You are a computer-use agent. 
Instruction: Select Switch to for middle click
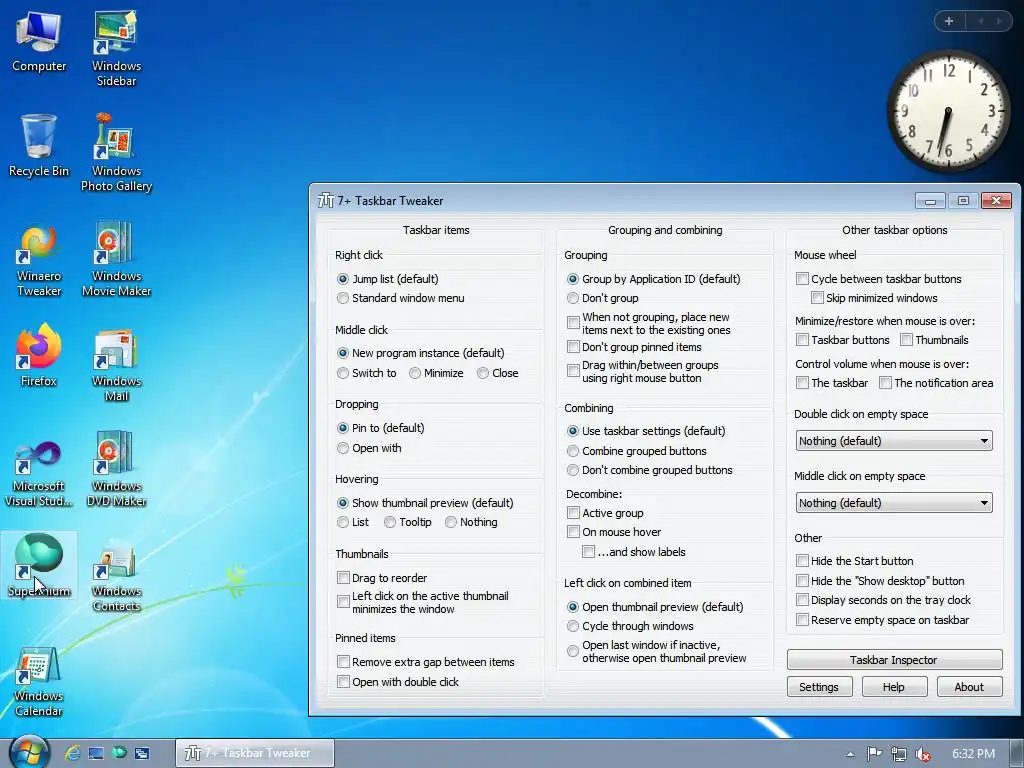point(366,373)
